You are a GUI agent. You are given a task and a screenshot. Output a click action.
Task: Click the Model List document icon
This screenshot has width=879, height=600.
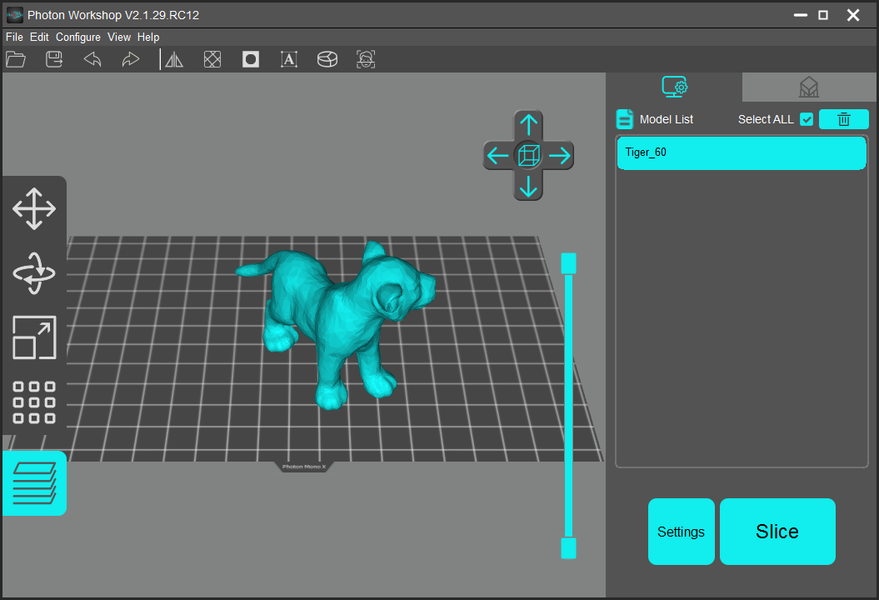624,119
